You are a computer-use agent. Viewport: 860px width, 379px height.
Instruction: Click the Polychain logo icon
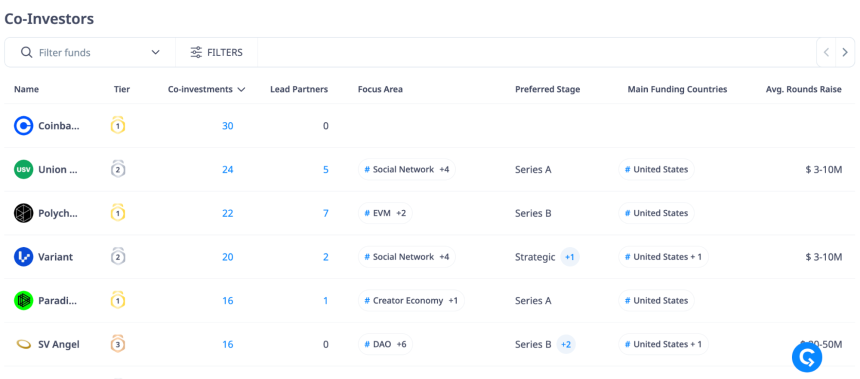[24, 213]
